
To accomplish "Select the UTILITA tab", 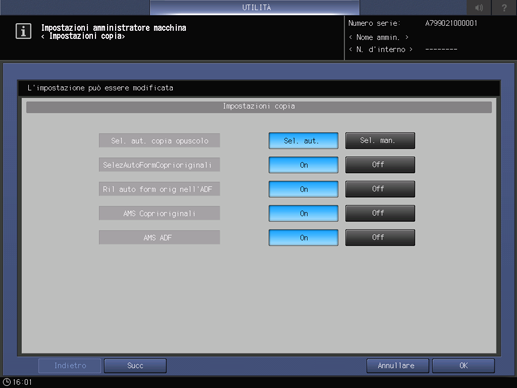I will click(255, 7).
